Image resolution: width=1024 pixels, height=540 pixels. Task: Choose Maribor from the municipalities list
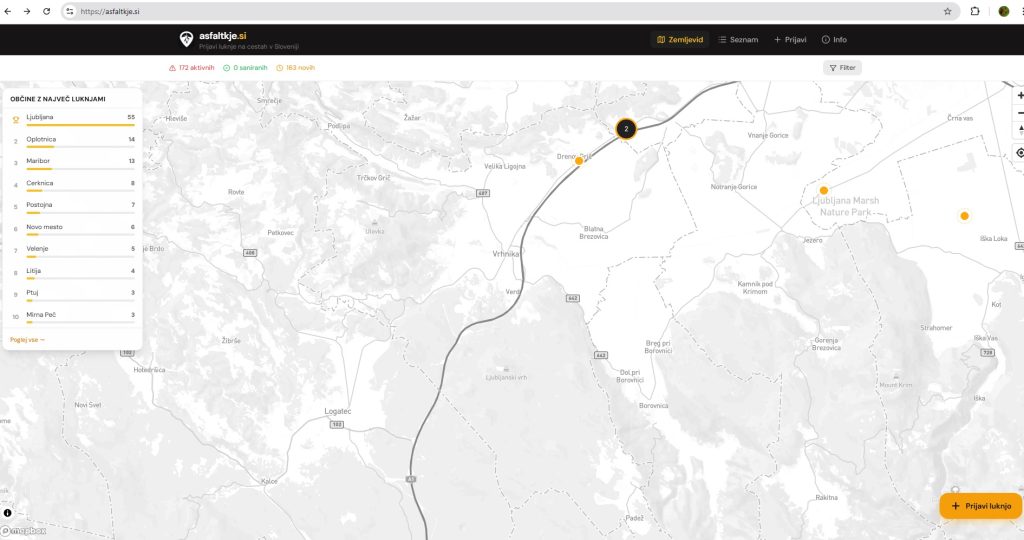(x=72, y=162)
